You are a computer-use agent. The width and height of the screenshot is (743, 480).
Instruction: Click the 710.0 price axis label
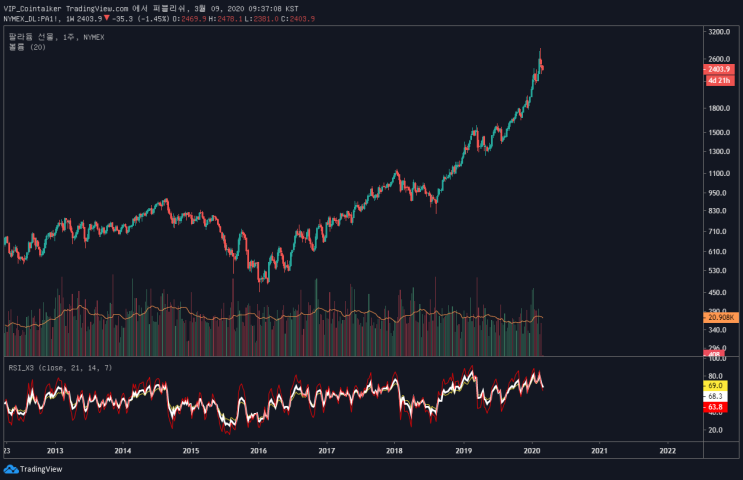pyautogui.click(x=717, y=231)
